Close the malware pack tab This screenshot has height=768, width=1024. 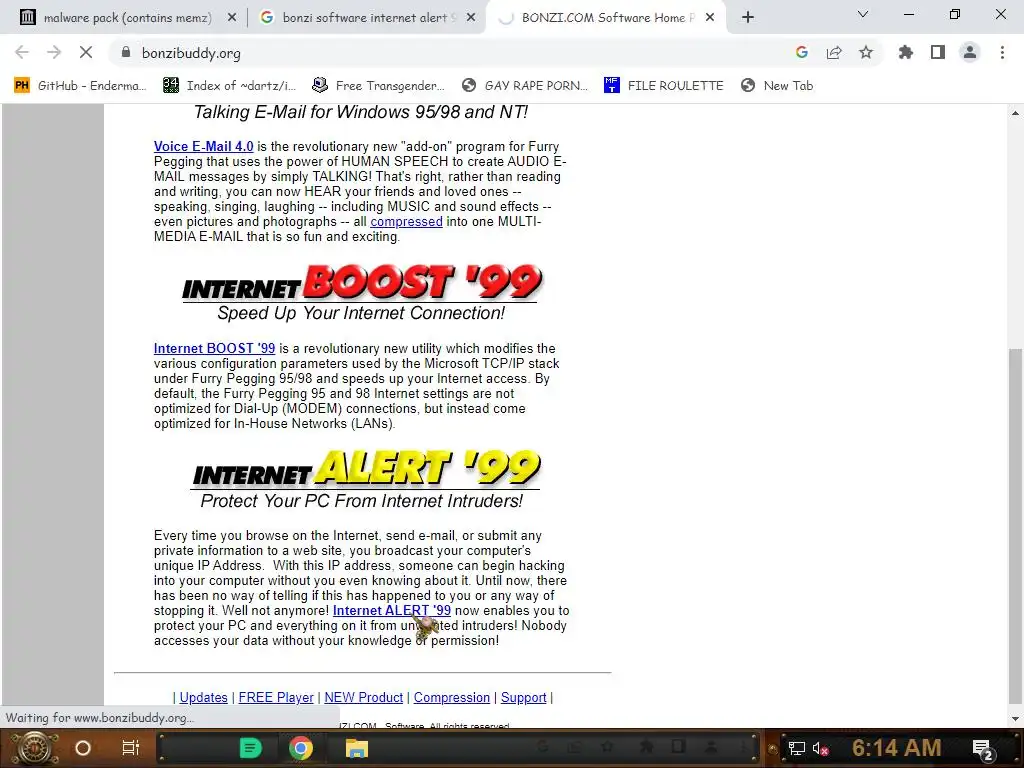[x=232, y=18]
